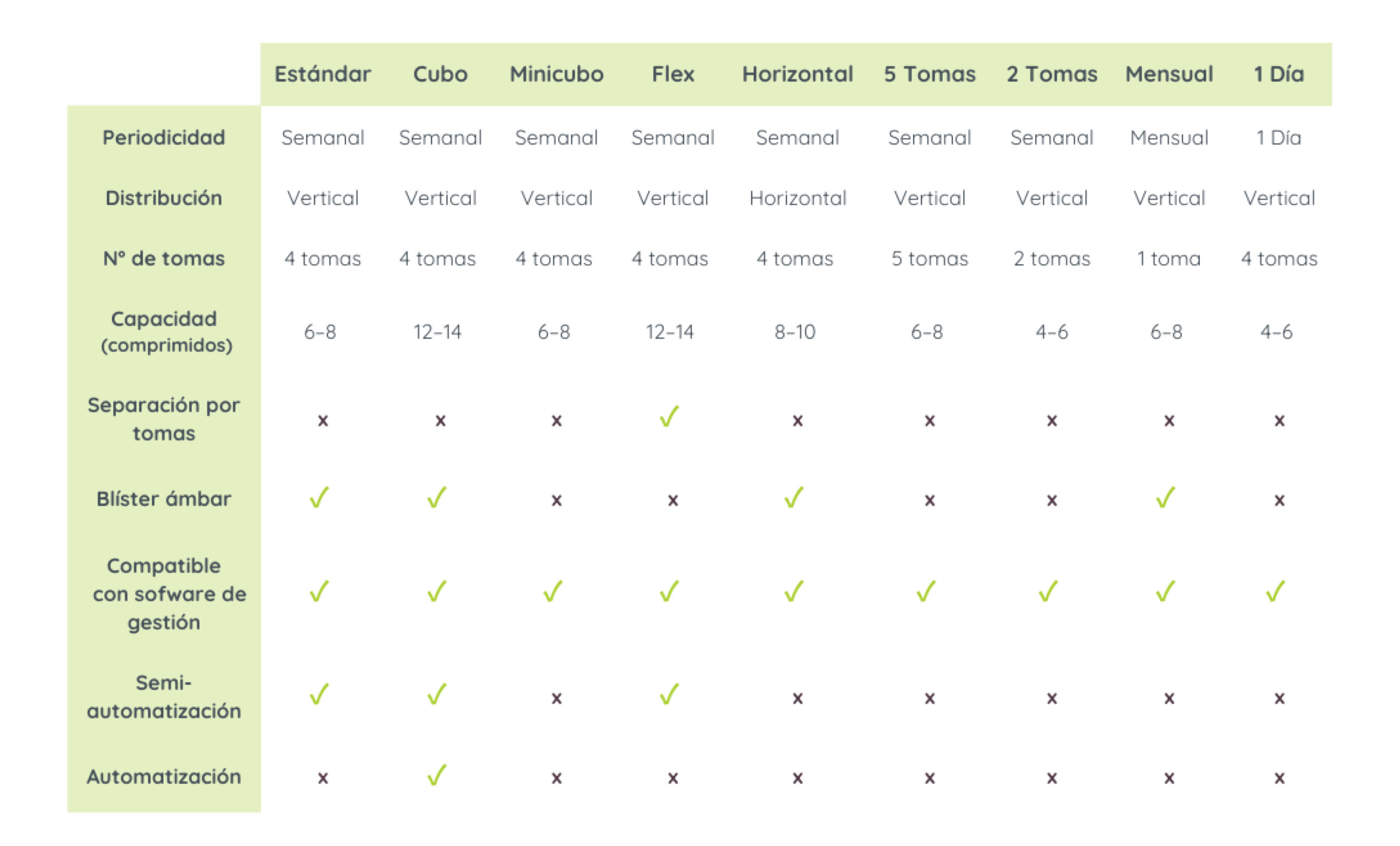1400x846 pixels.
Task: Click the Cubo Automatización checkmark
Action: point(437,774)
